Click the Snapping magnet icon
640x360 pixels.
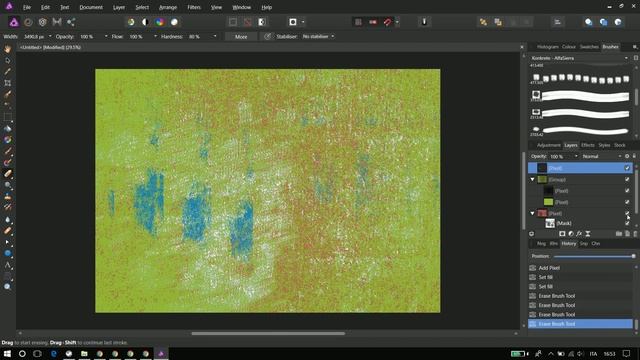coord(387,22)
